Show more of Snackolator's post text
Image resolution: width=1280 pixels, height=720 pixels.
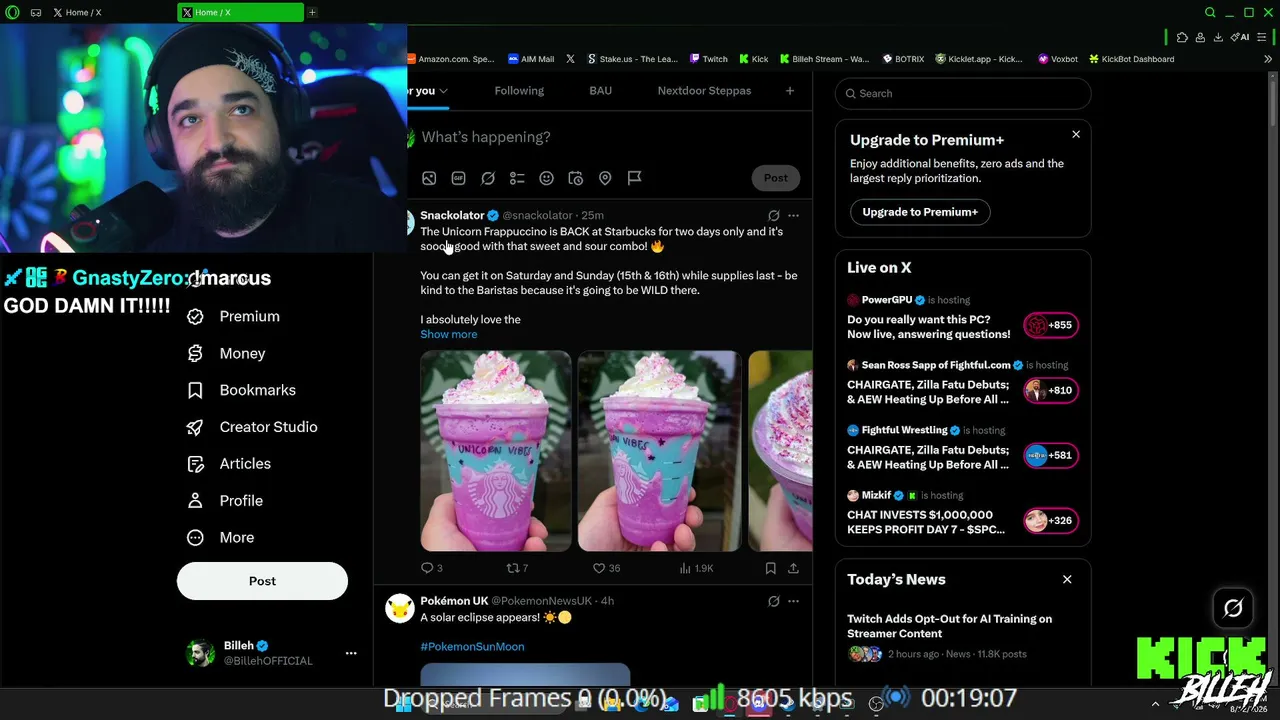point(449,334)
